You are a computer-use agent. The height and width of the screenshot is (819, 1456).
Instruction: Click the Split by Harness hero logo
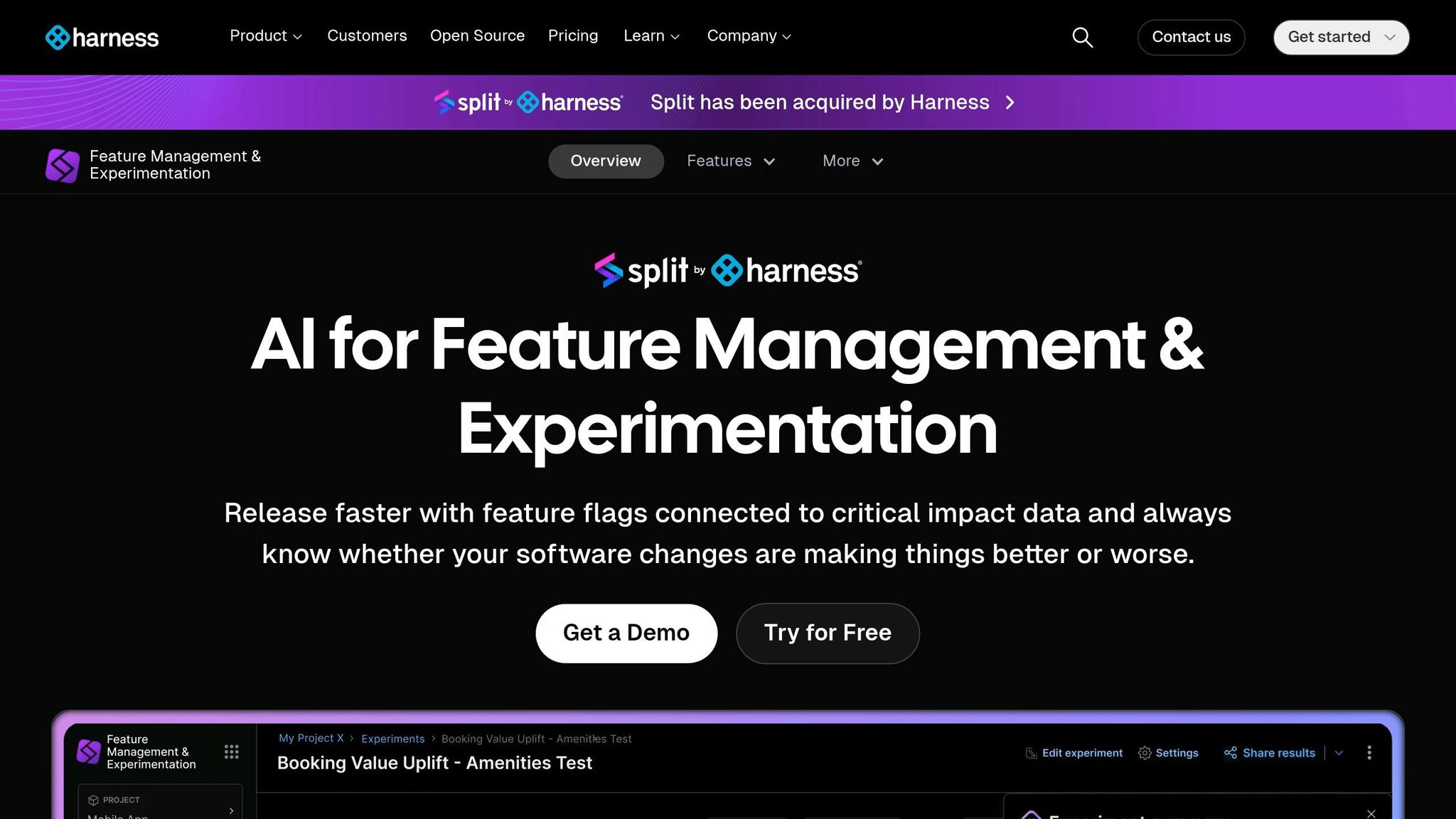click(x=728, y=271)
